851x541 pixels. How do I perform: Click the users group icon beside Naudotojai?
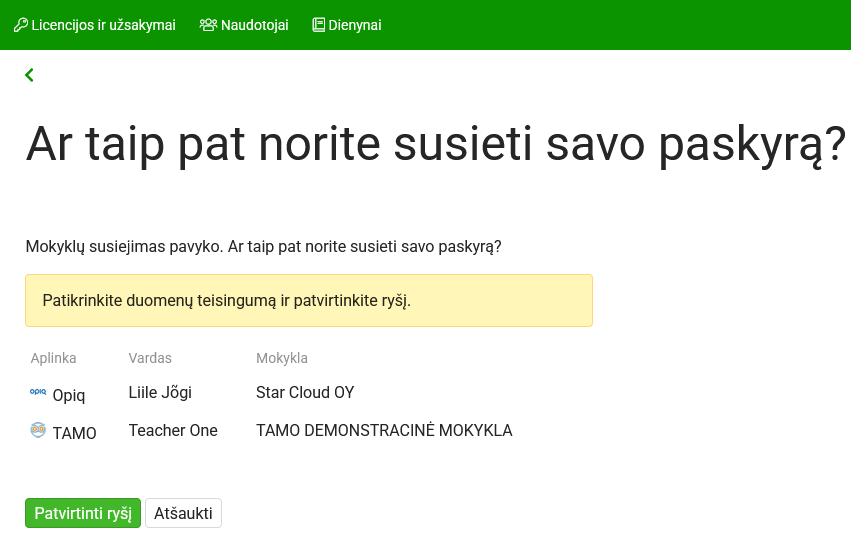click(208, 25)
